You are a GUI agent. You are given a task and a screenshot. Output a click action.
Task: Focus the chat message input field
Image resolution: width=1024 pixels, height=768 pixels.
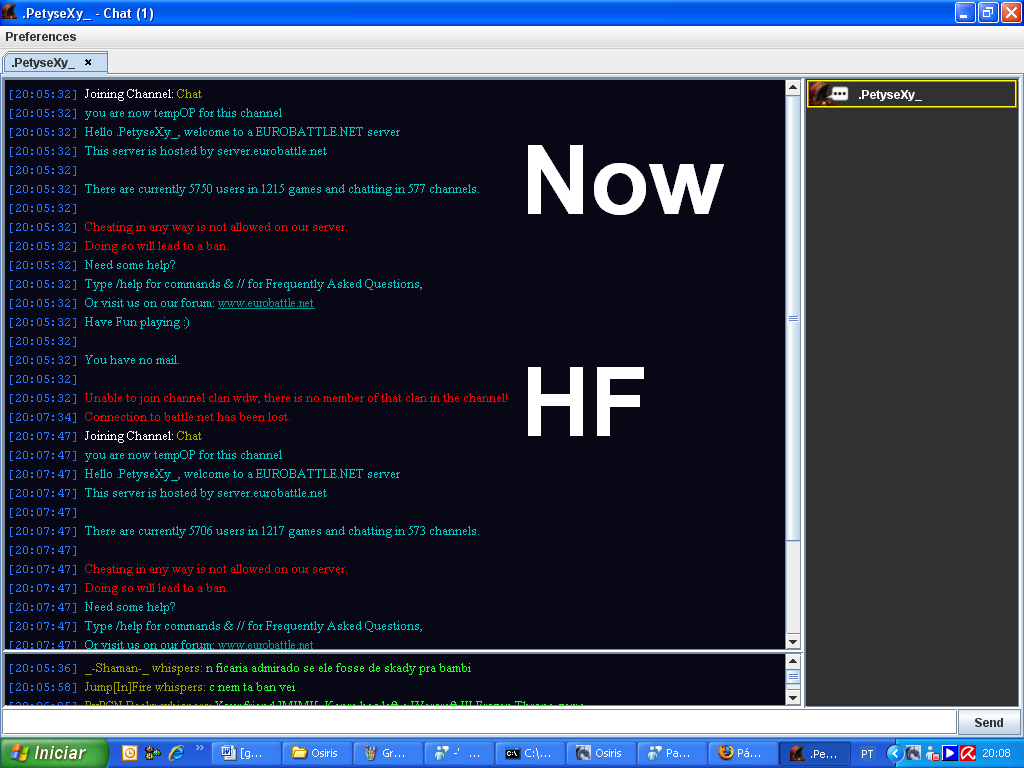tap(479, 722)
